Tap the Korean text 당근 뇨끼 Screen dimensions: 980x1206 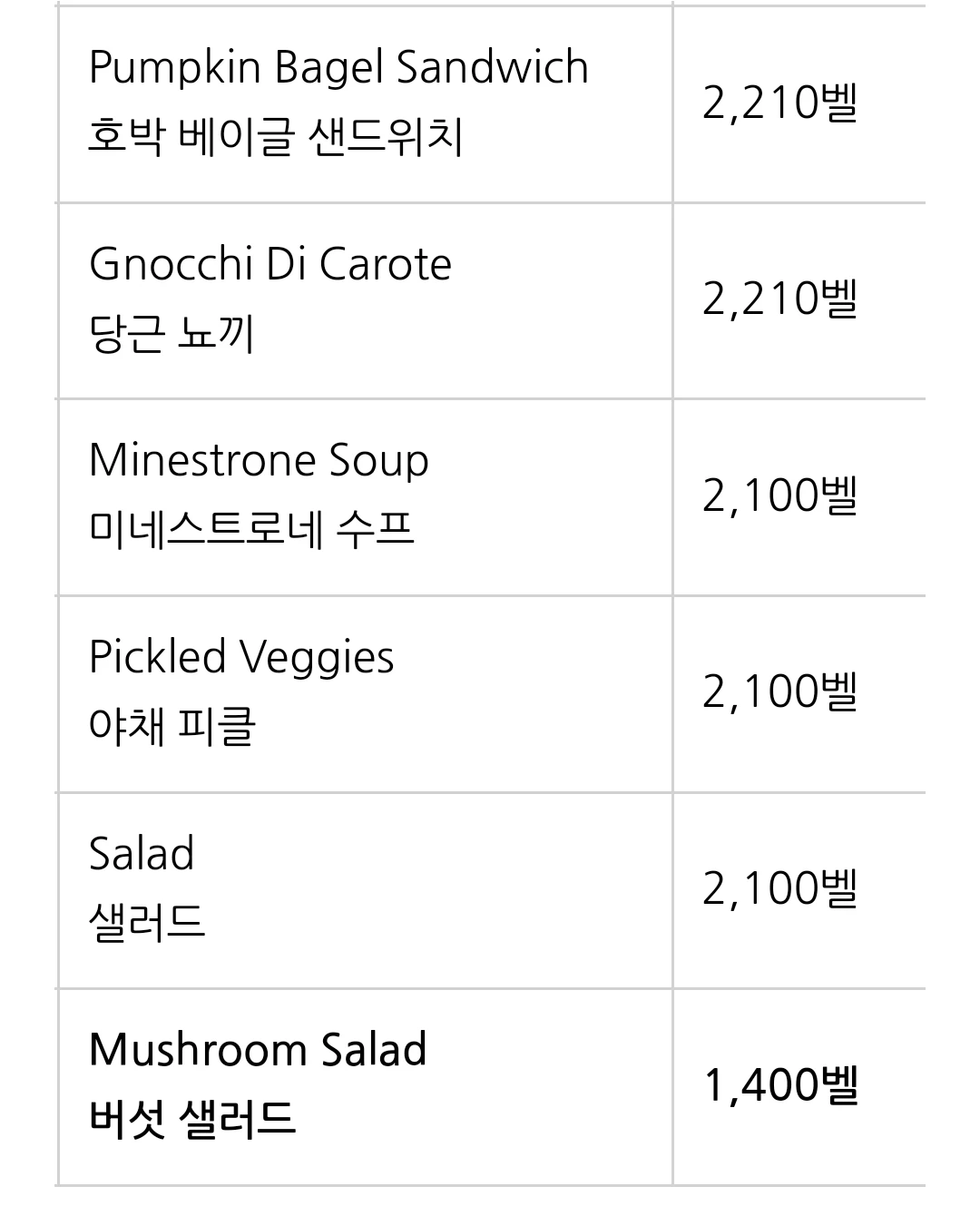(x=171, y=333)
